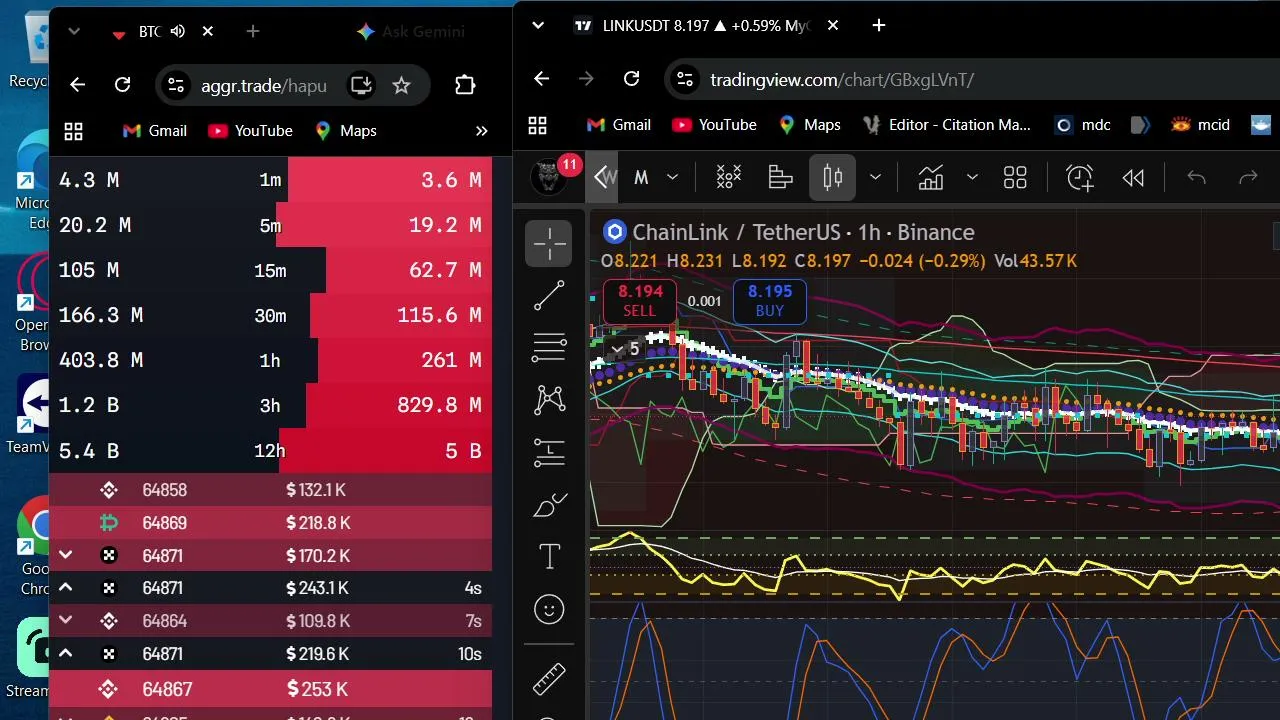Select the crosshair cursor tool in TradingView
Image resolution: width=1280 pixels, height=720 pixels.
549,243
